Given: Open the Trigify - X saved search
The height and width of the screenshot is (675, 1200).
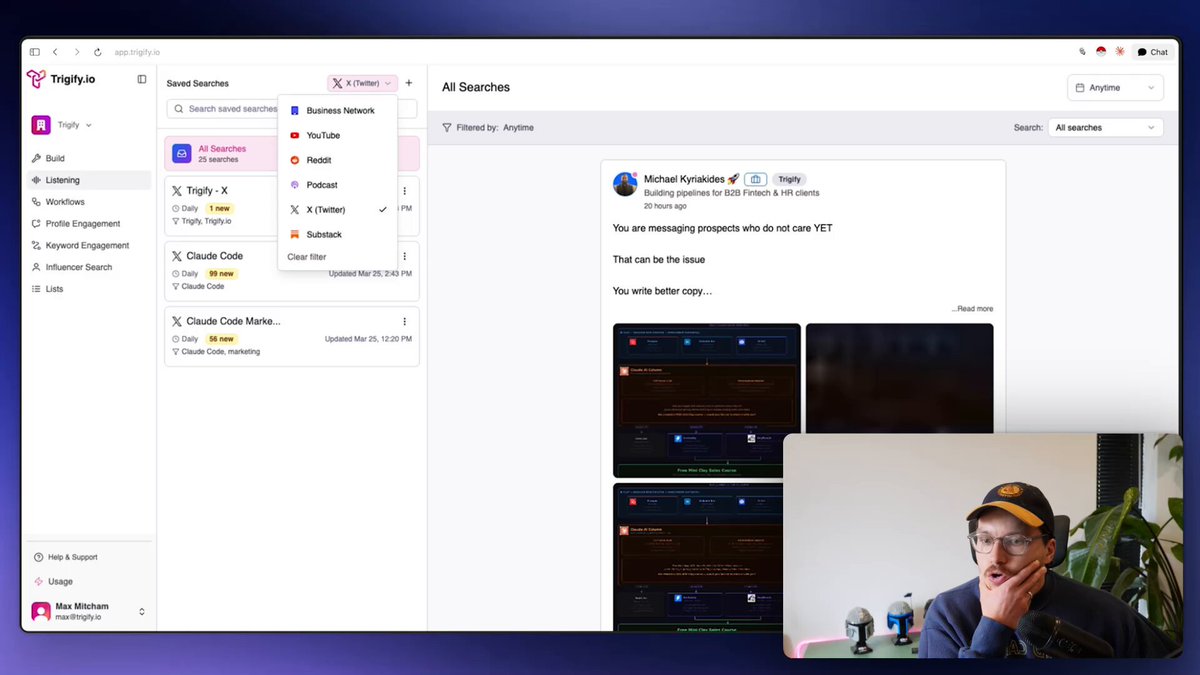Looking at the screenshot, I should pyautogui.click(x=292, y=204).
